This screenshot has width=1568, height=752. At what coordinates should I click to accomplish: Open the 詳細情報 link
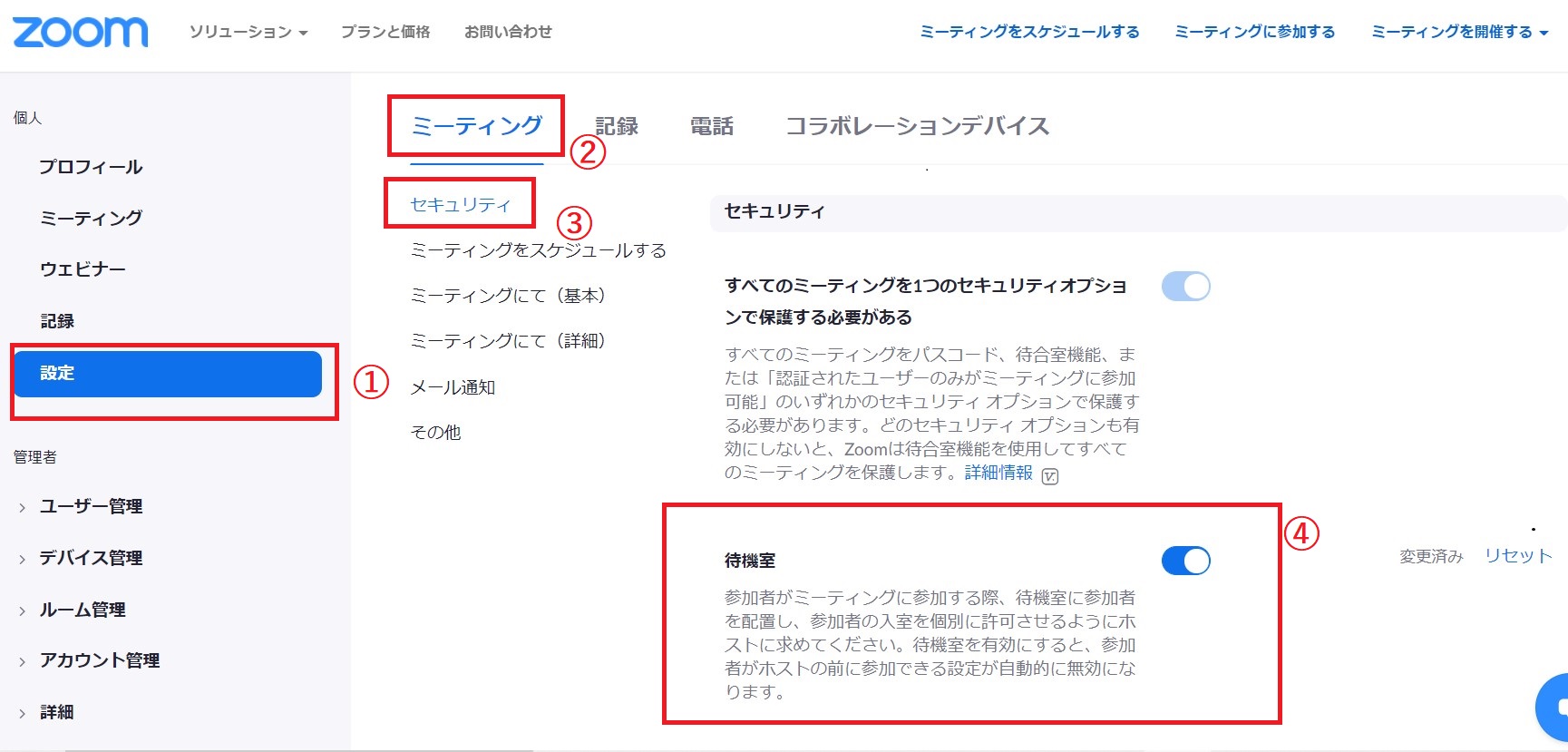[x=998, y=473]
